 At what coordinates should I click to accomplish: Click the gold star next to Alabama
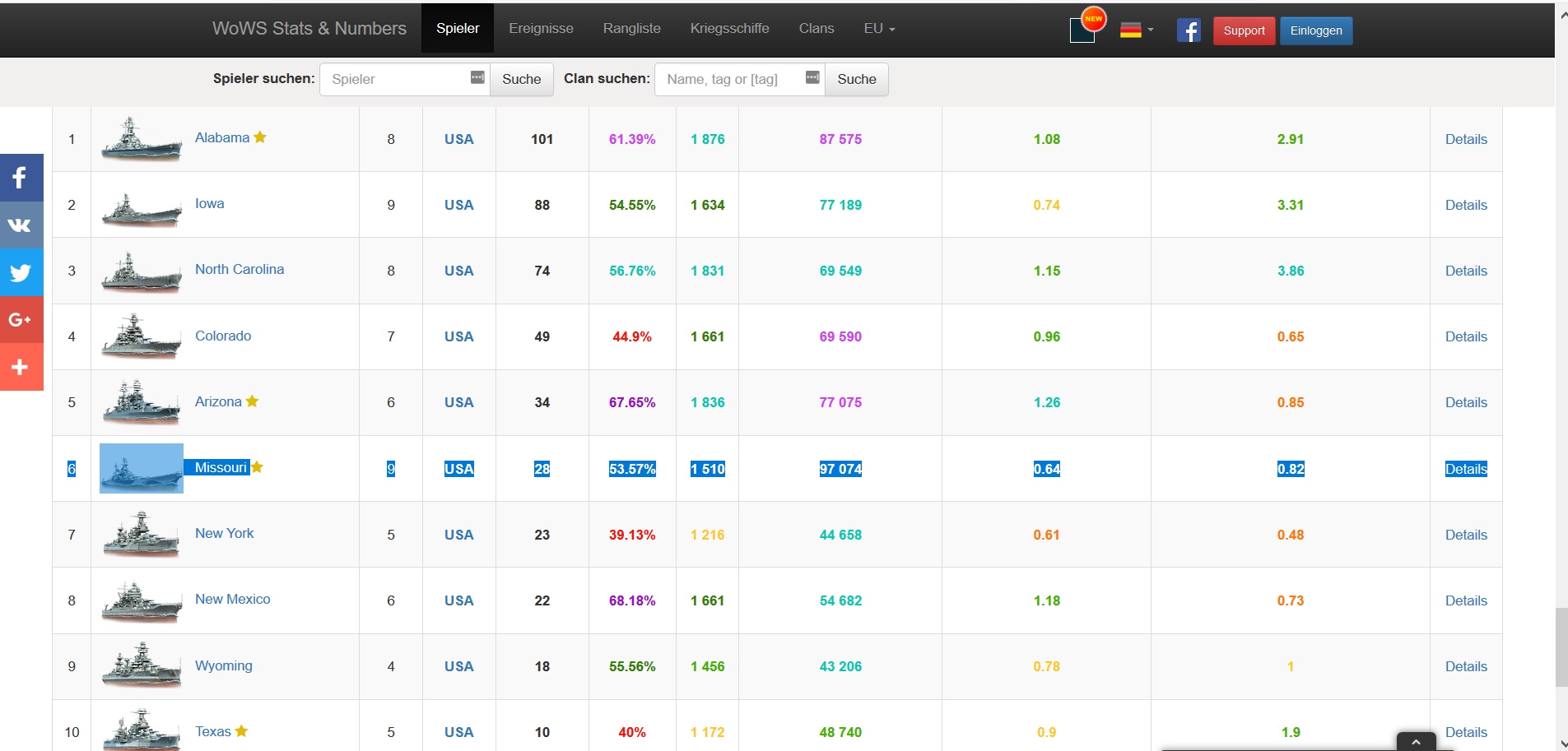260,137
